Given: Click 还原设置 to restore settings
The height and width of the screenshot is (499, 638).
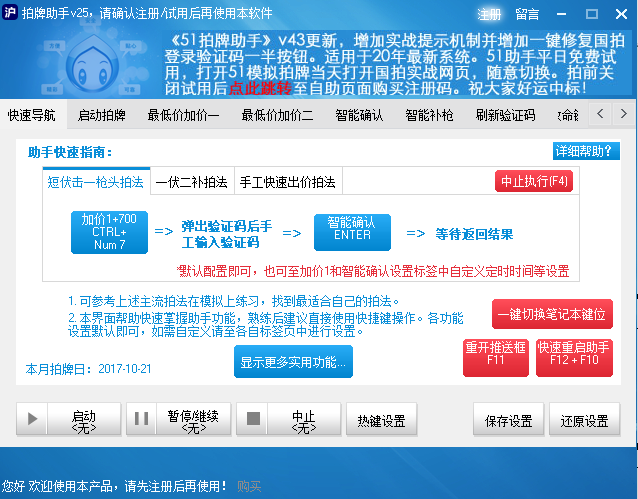Looking at the screenshot, I should pos(585,420).
